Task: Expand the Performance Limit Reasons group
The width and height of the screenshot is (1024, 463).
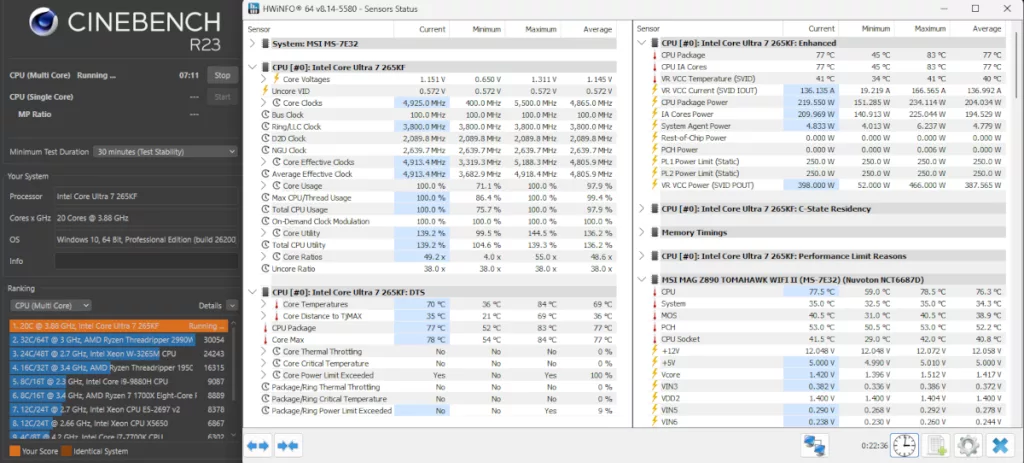Action: [x=642, y=256]
